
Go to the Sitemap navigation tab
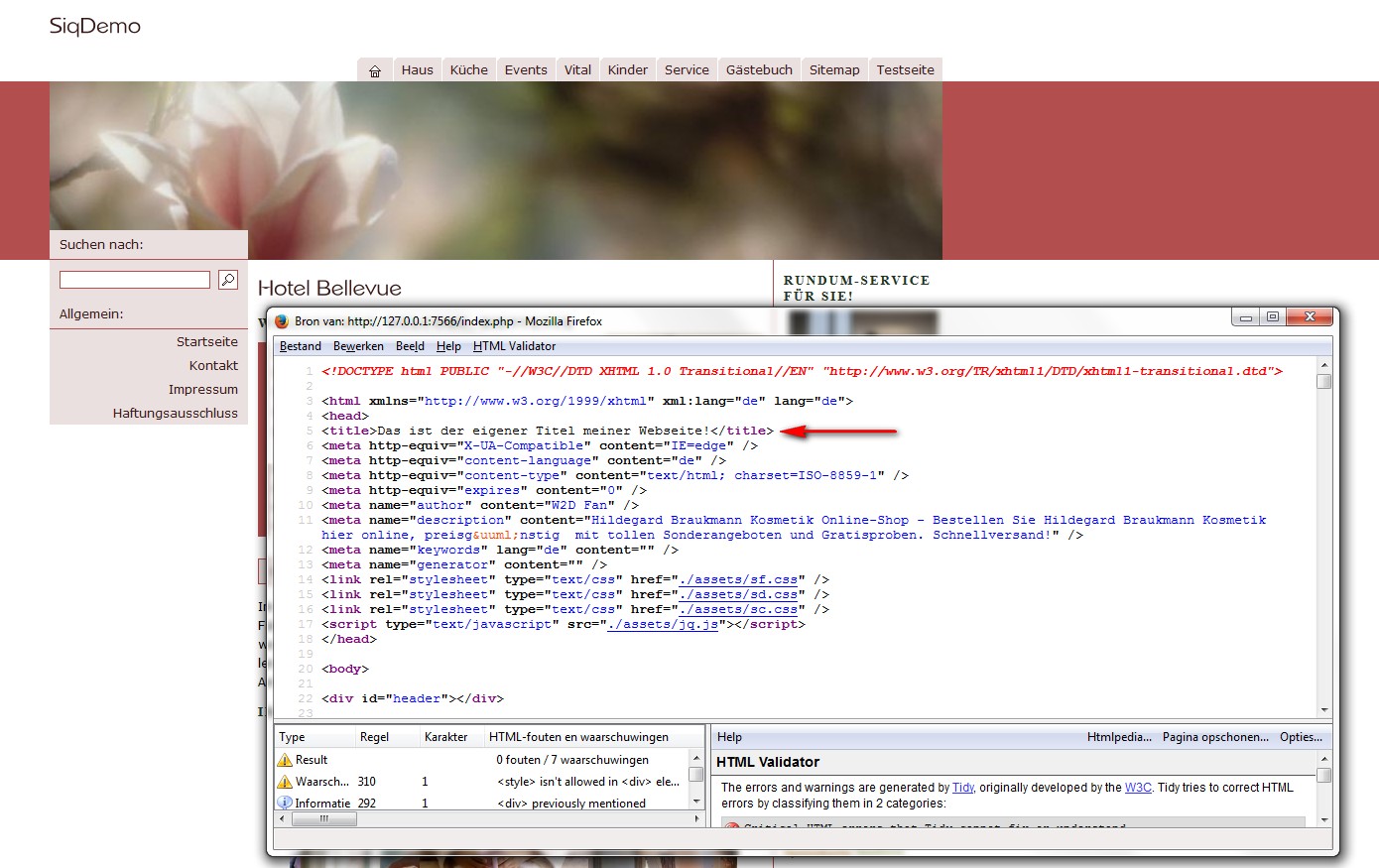click(x=834, y=70)
